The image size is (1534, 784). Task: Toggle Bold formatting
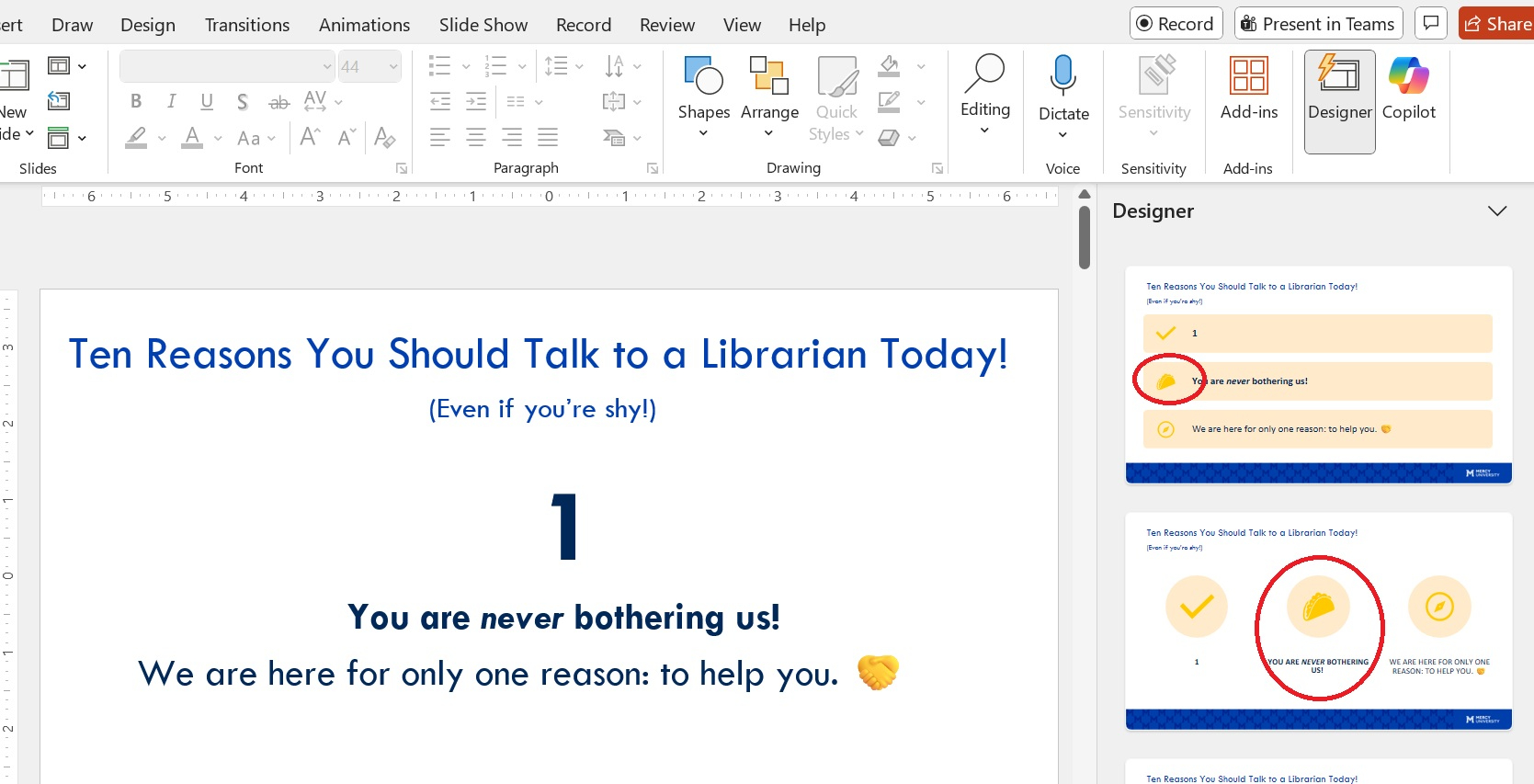[x=136, y=101]
